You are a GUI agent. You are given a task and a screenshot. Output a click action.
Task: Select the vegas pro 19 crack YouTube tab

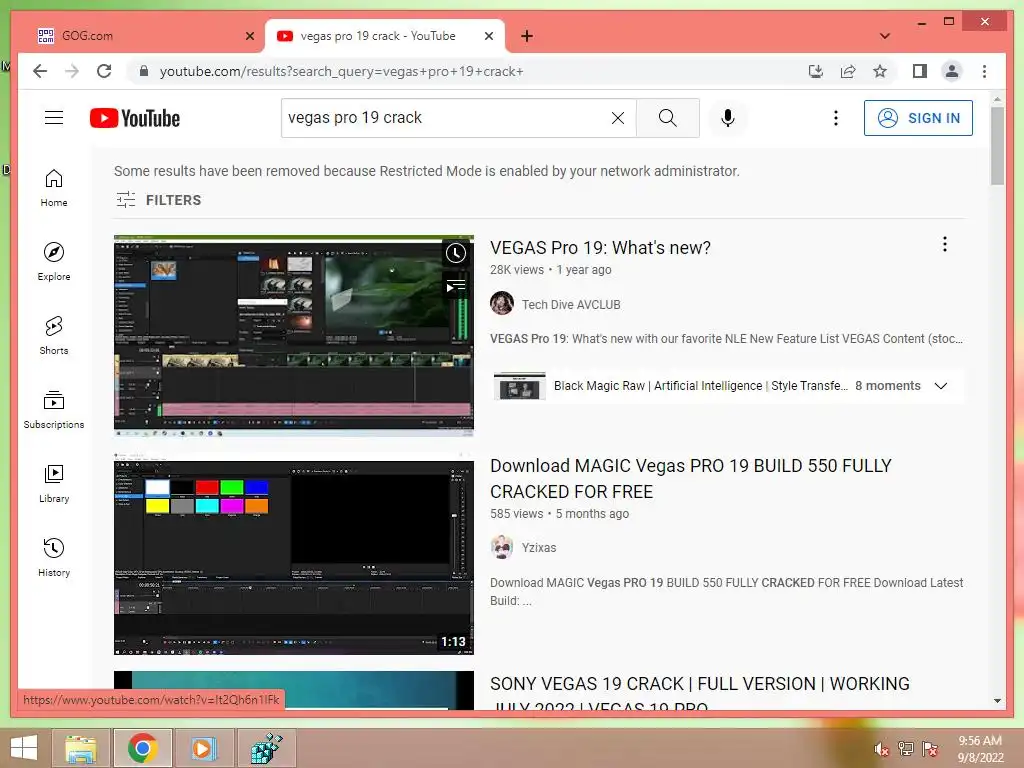377,36
